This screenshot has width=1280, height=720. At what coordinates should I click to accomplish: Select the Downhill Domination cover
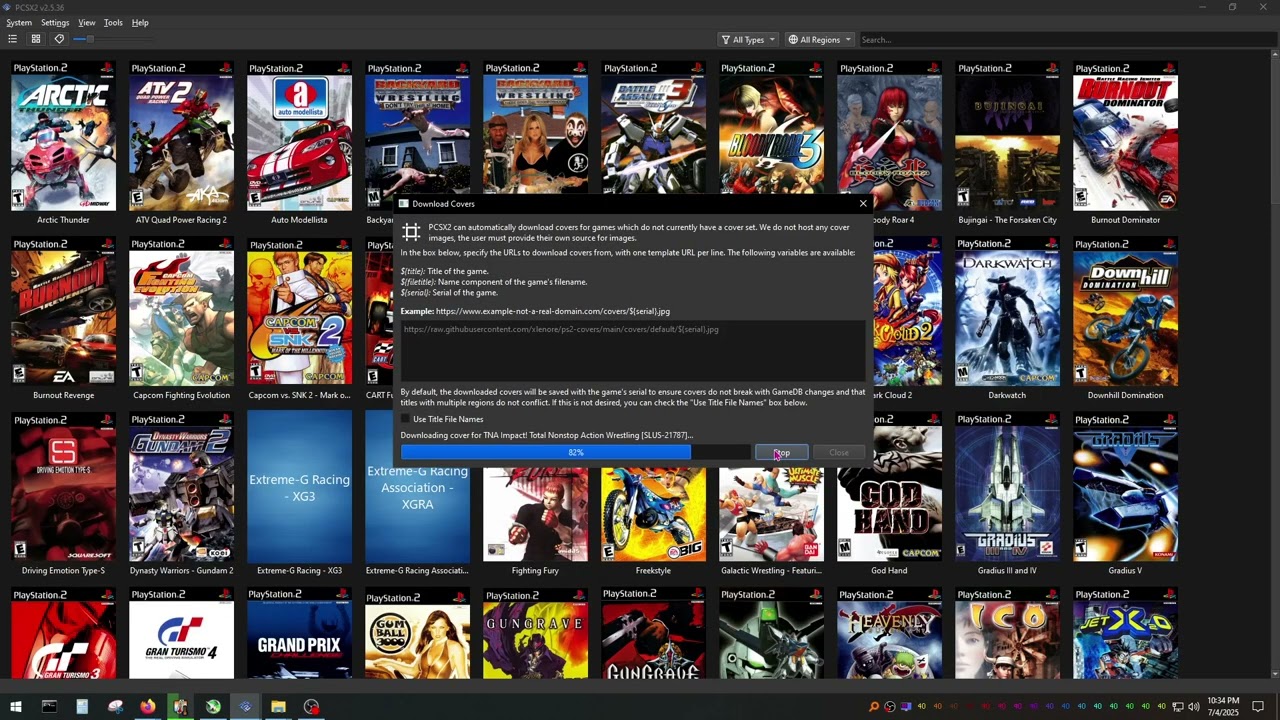pos(1125,311)
